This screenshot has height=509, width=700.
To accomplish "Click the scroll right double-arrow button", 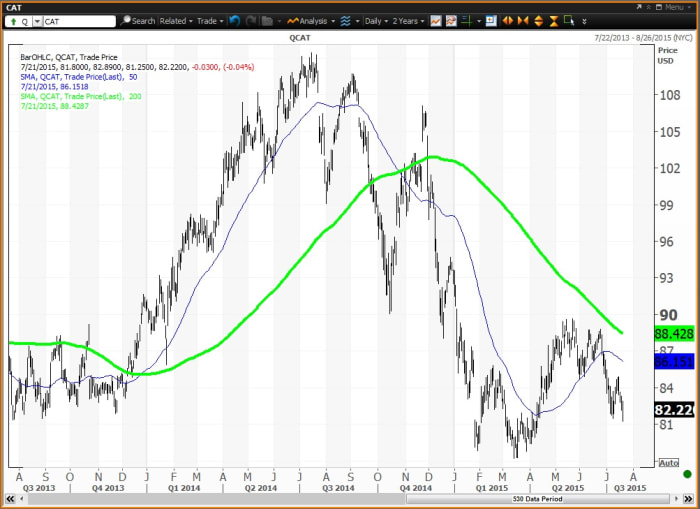I will 692,498.
